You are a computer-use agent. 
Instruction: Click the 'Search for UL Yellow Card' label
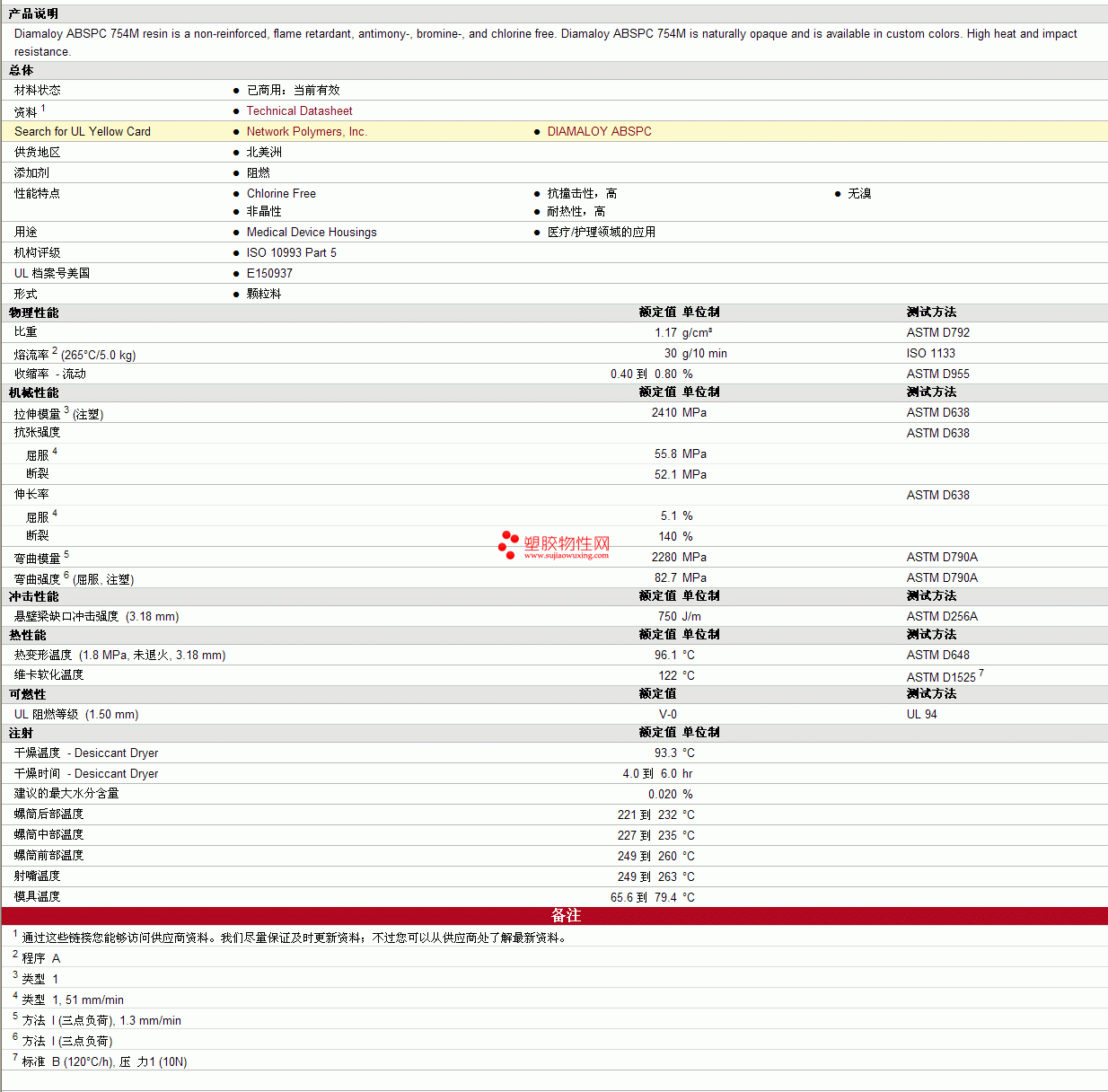(x=83, y=131)
